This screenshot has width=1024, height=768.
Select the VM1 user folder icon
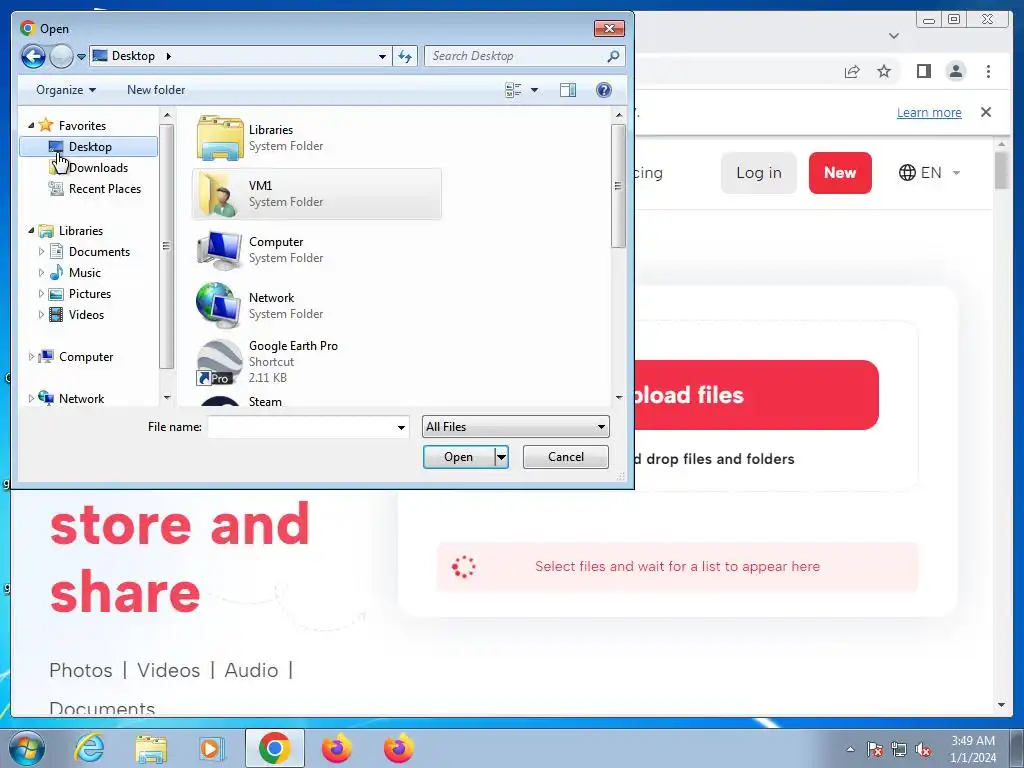click(219, 194)
